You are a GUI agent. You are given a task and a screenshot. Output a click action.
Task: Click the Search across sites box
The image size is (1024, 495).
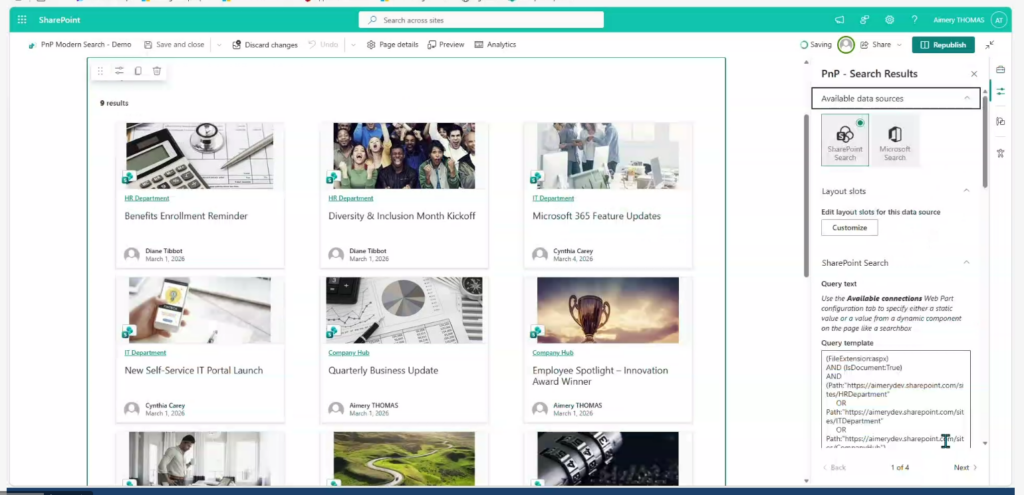coord(481,20)
